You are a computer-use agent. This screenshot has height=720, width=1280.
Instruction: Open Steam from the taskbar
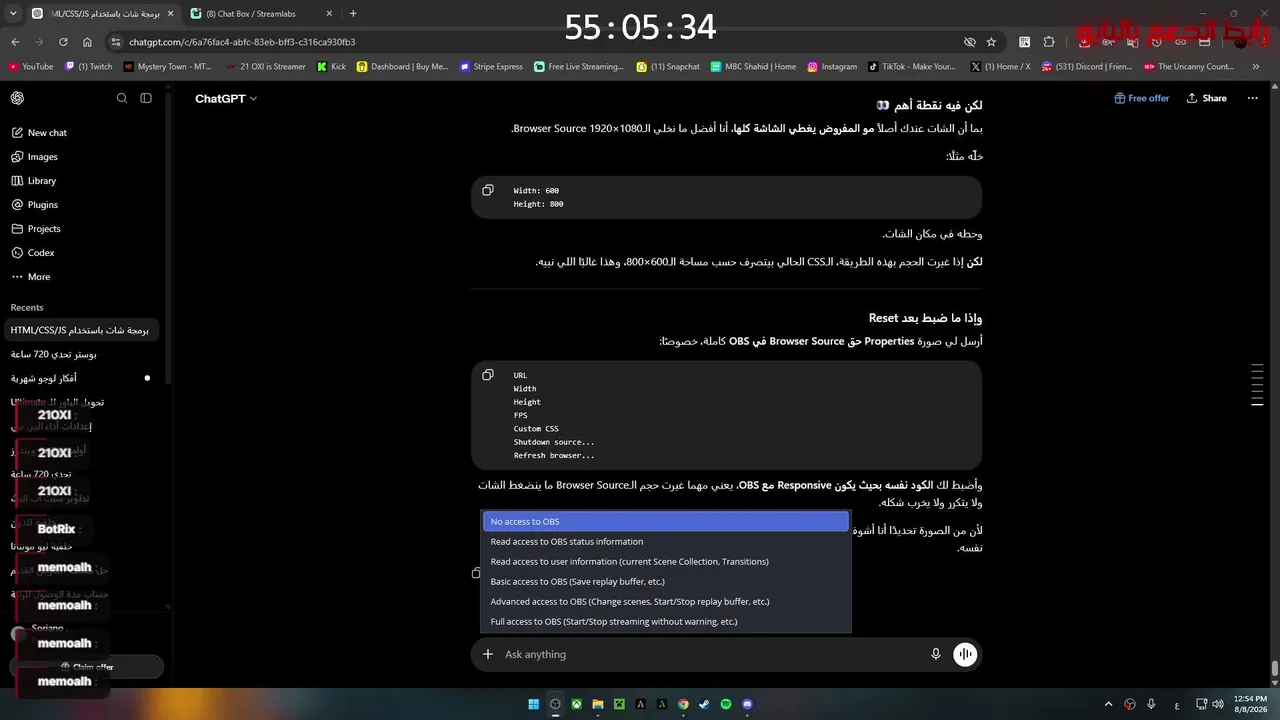click(705, 704)
